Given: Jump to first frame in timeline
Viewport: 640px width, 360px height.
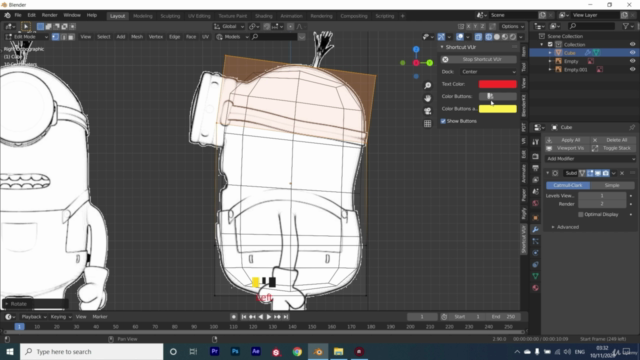Looking at the screenshot, I should click(244, 317).
